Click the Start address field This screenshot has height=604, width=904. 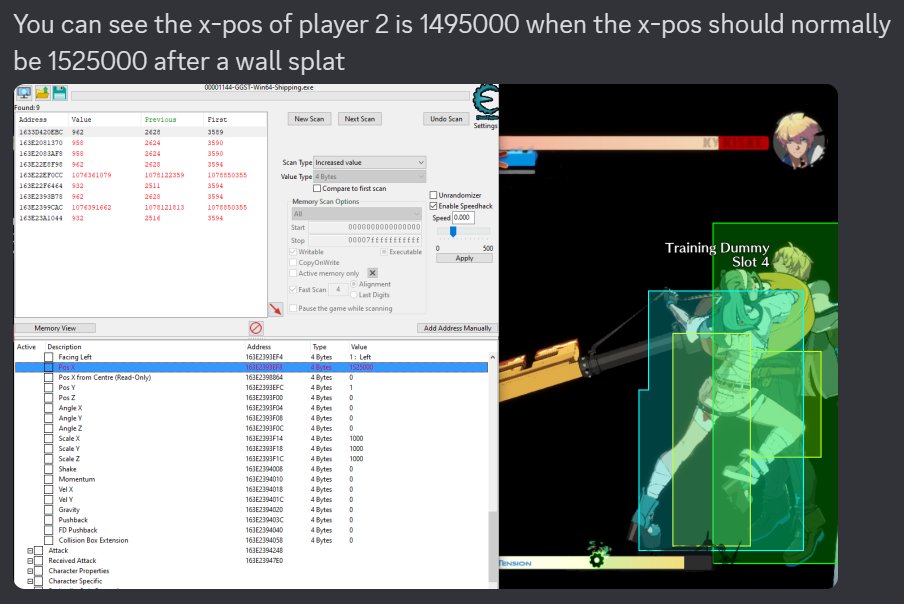coord(365,227)
